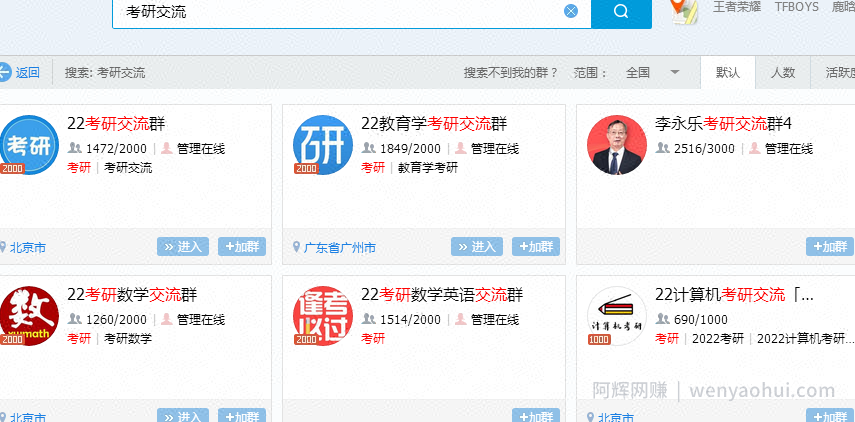855x422 pixels.
Task: Click member count 1514/2000
Action: click(410, 319)
